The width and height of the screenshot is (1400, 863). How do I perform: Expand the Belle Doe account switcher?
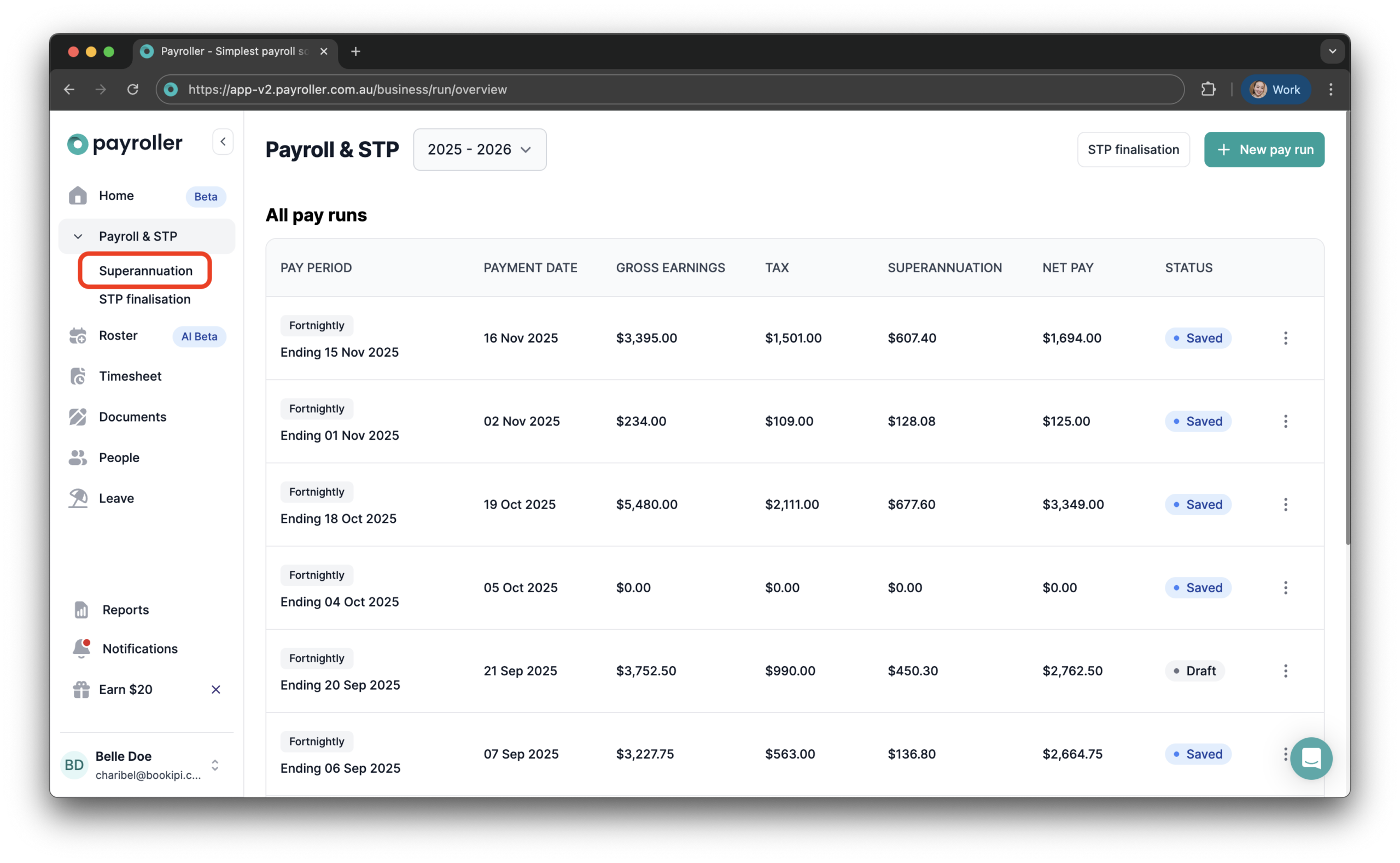(x=215, y=766)
